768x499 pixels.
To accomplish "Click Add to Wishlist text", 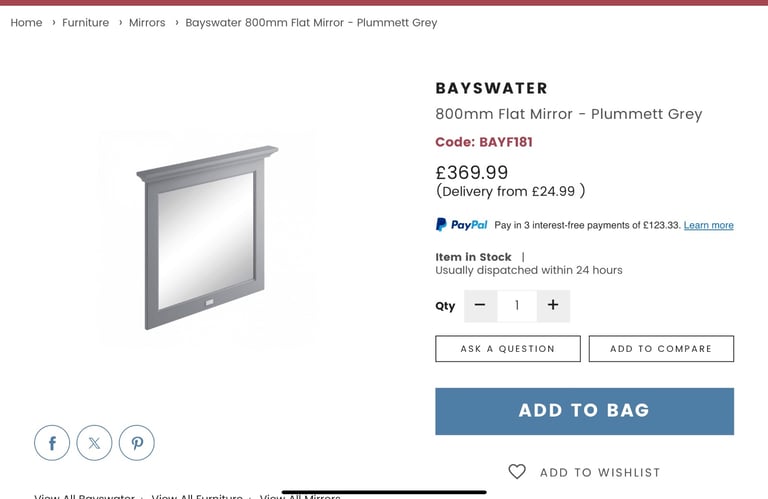I will (600, 473).
